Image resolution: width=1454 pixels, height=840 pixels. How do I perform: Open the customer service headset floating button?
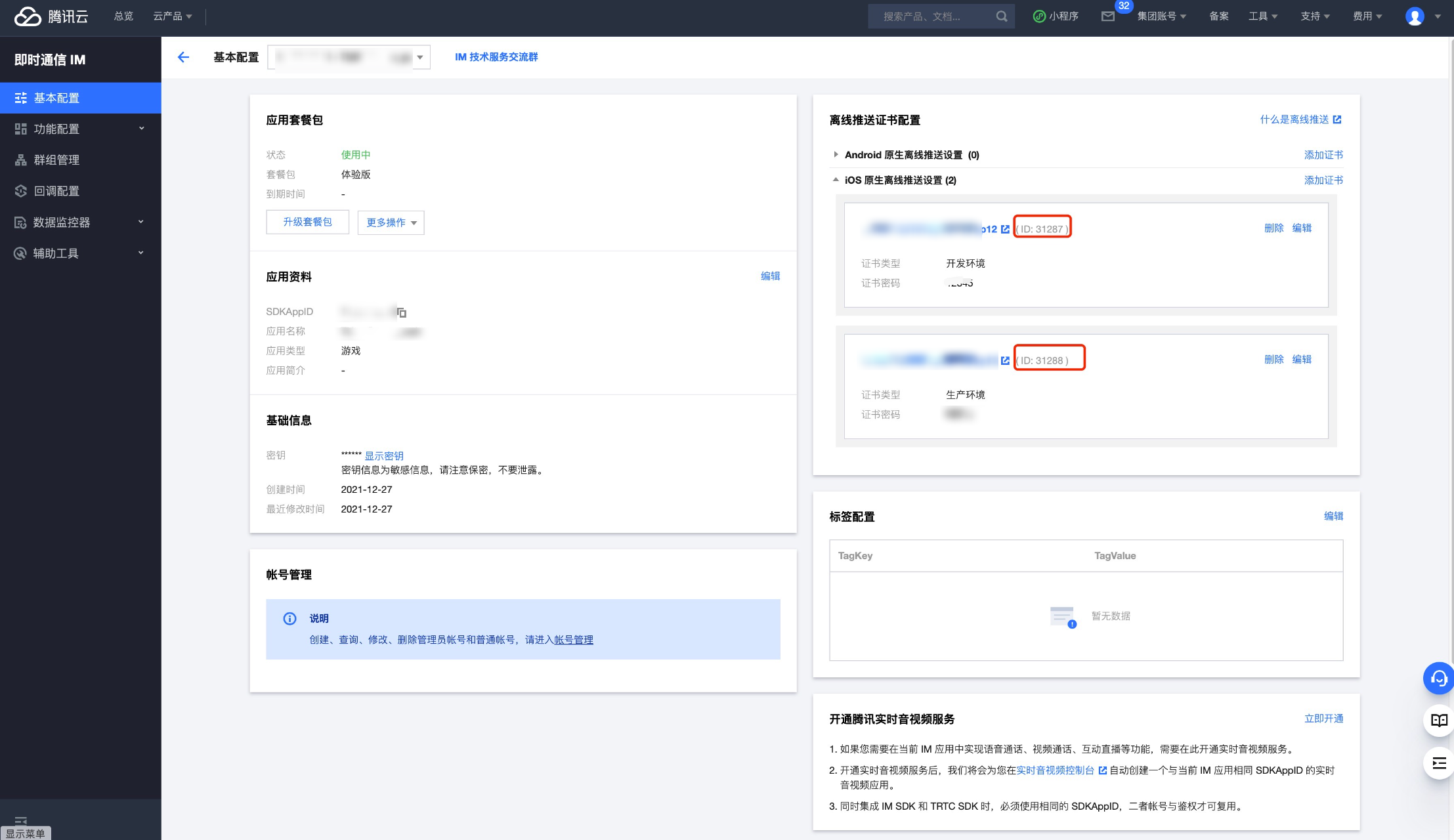[1438, 678]
